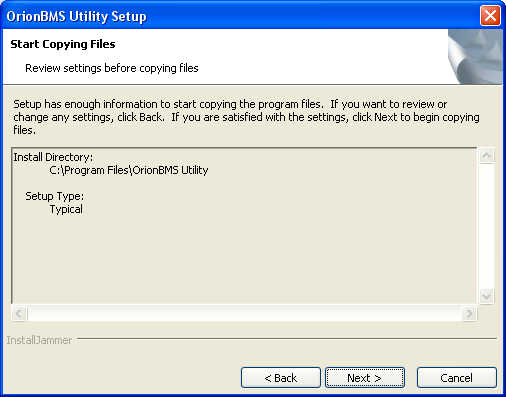The height and width of the screenshot is (397, 506).
Task: Click the Install Directory label in summary
Action: 53,157
